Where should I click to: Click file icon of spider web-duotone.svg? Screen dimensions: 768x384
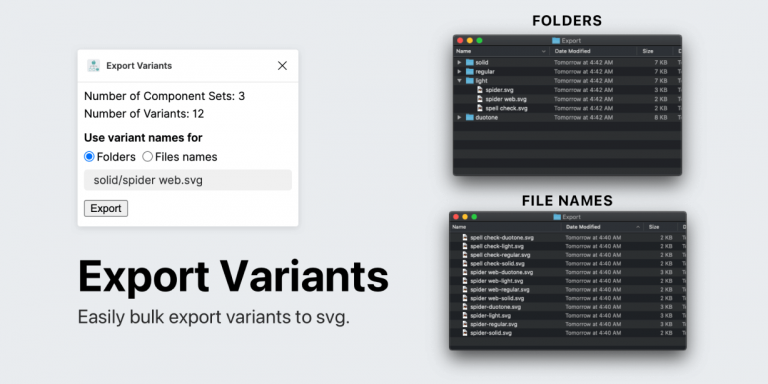(465, 272)
